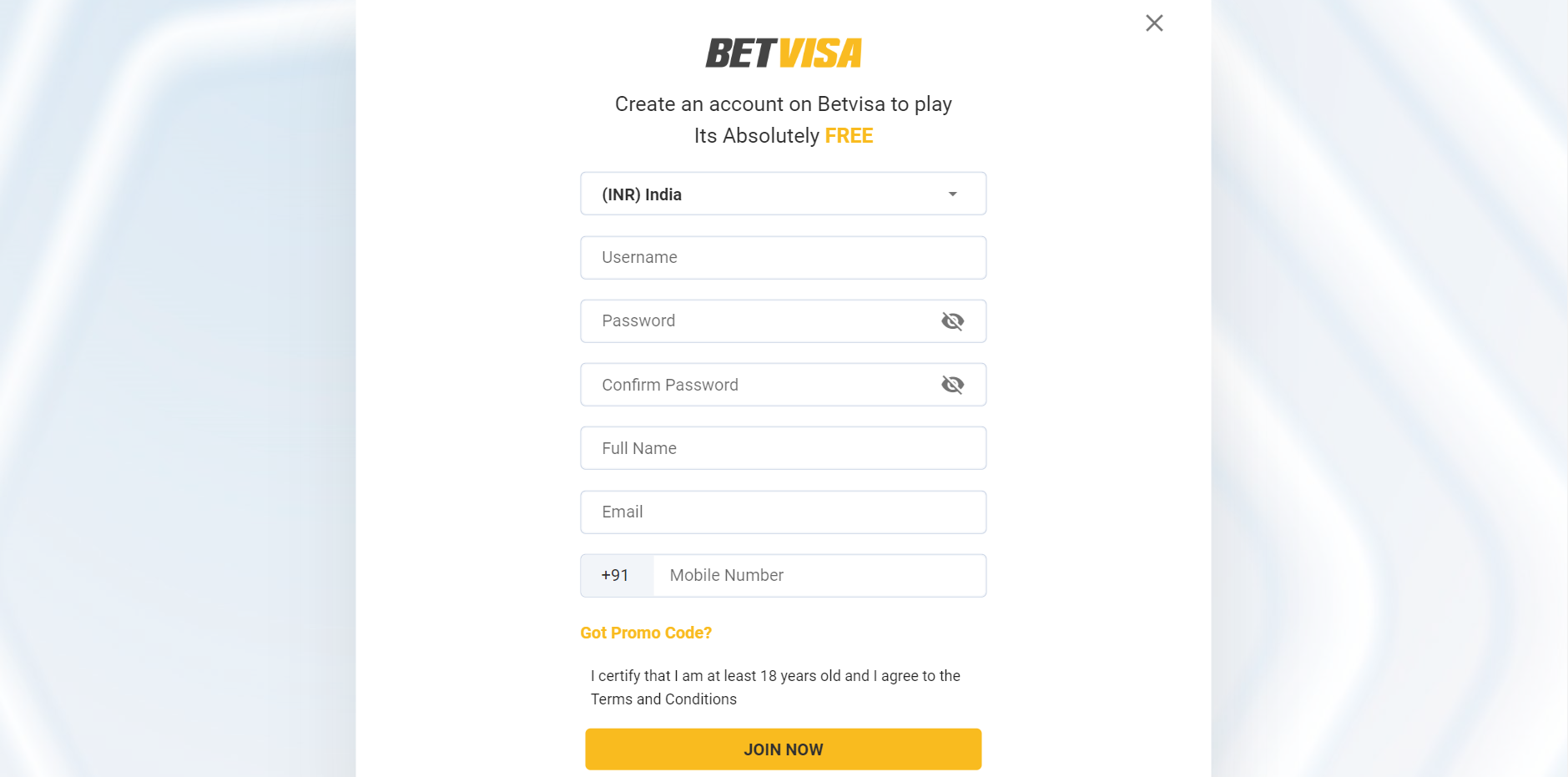Click the 'Its Absolutely' text
Image resolution: width=1568 pixels, height=777 pixels.
[x=756, y=136]
